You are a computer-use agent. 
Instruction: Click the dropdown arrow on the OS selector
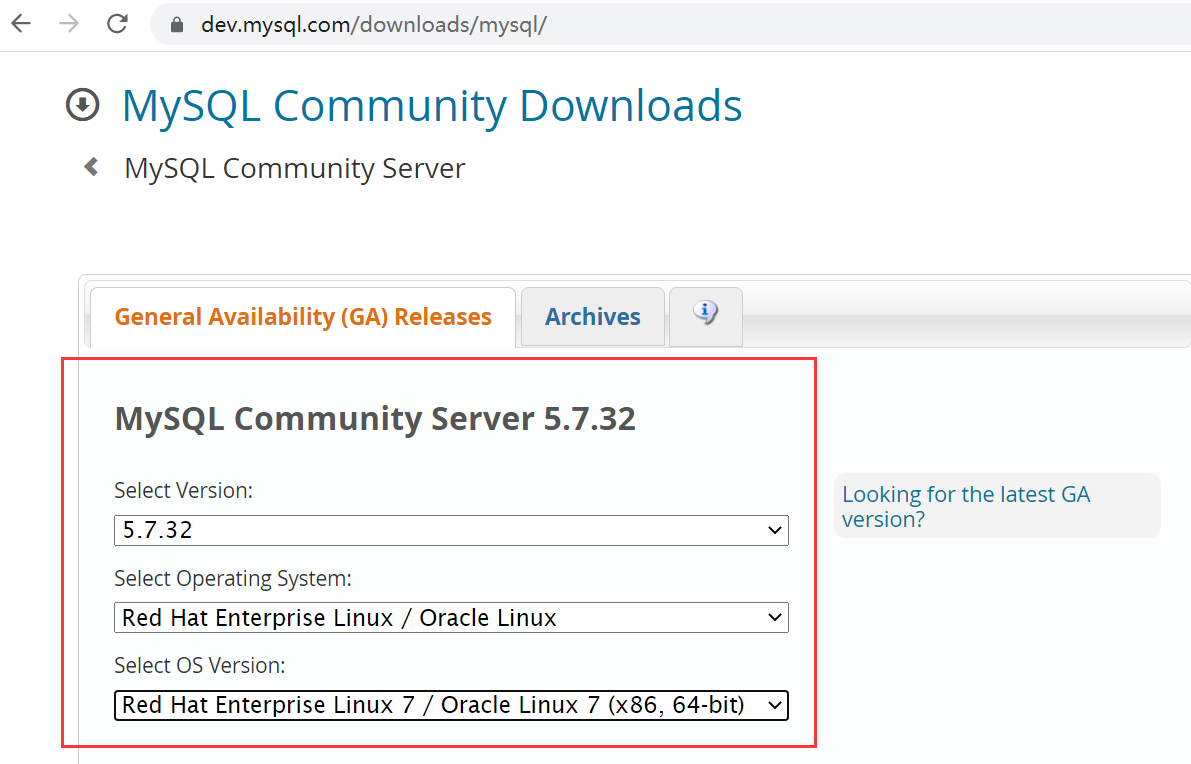[x=775, y=617]
